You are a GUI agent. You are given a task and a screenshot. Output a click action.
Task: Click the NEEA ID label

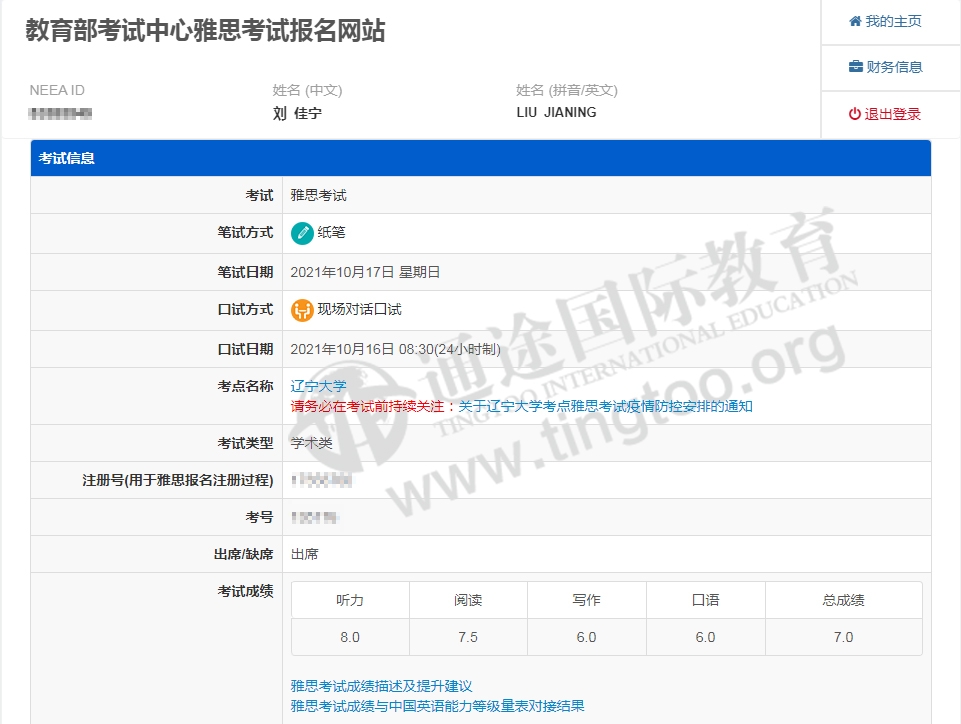(x=57, y=90)
